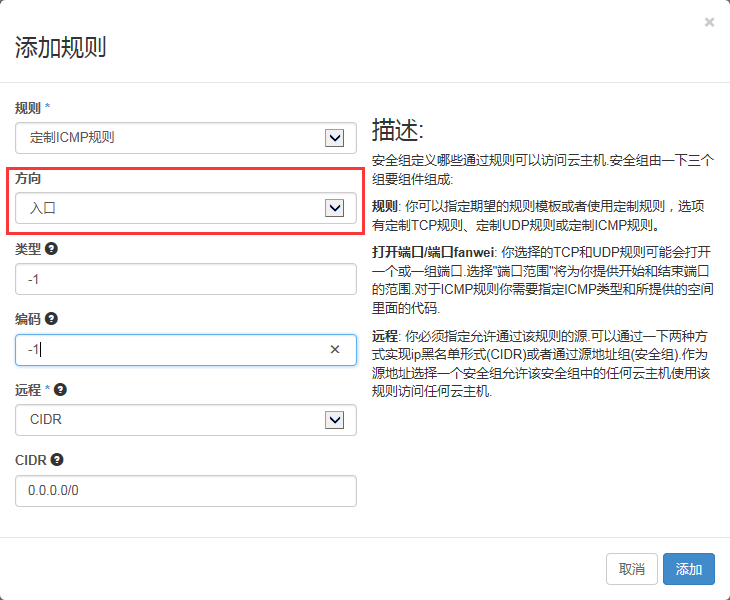Screen dimensions: 730x600
Task: Click the help icon beside the CIDR label
Action: [x=57, y=460]
